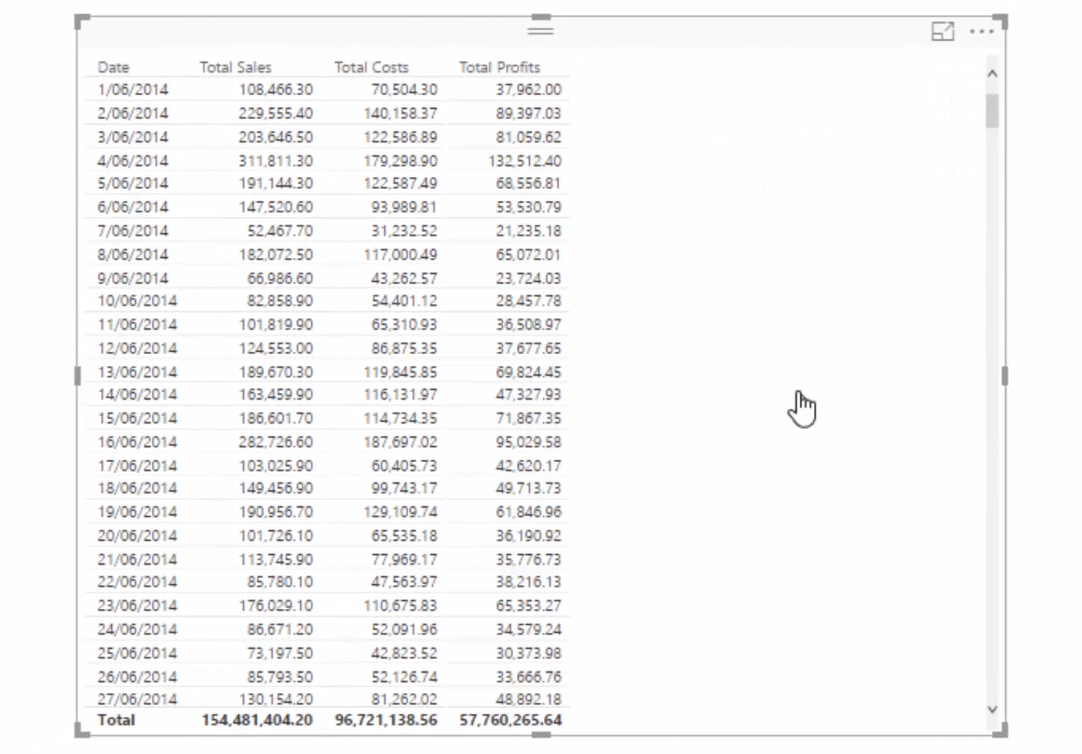Screen dimensions: 1082x754
Task: Click total sales value 154,481,404.20
Action: pos(257,720)
